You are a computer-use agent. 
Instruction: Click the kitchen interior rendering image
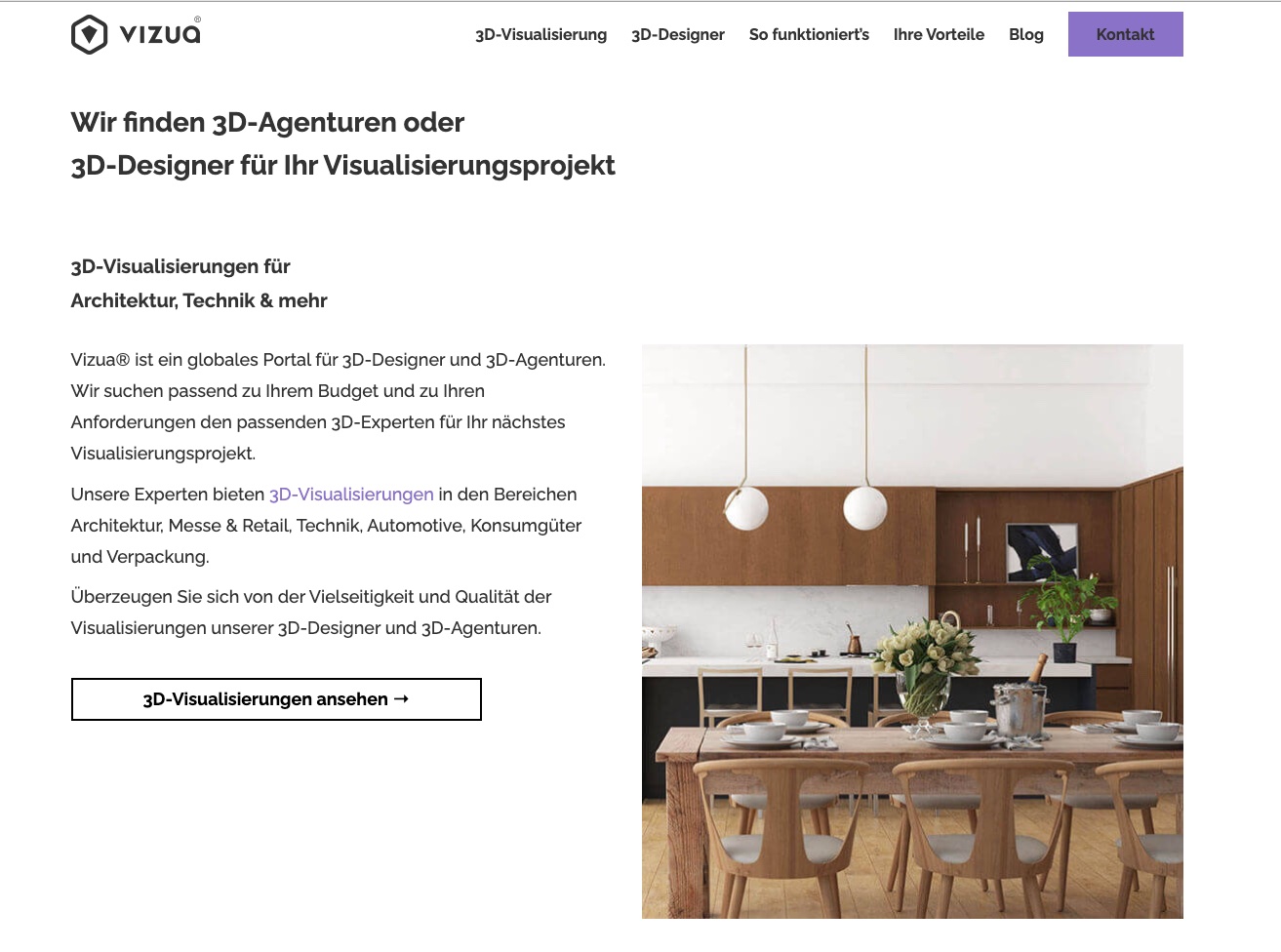coord(912,631)
